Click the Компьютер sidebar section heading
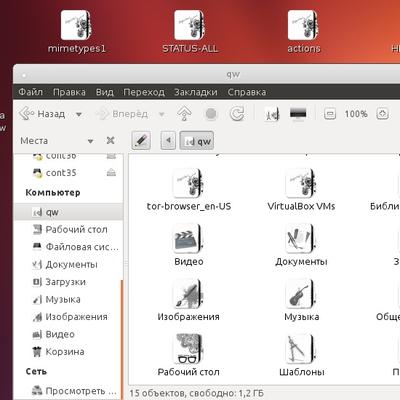Viewport: 400px width, 400px height. (x=53, y=192)
